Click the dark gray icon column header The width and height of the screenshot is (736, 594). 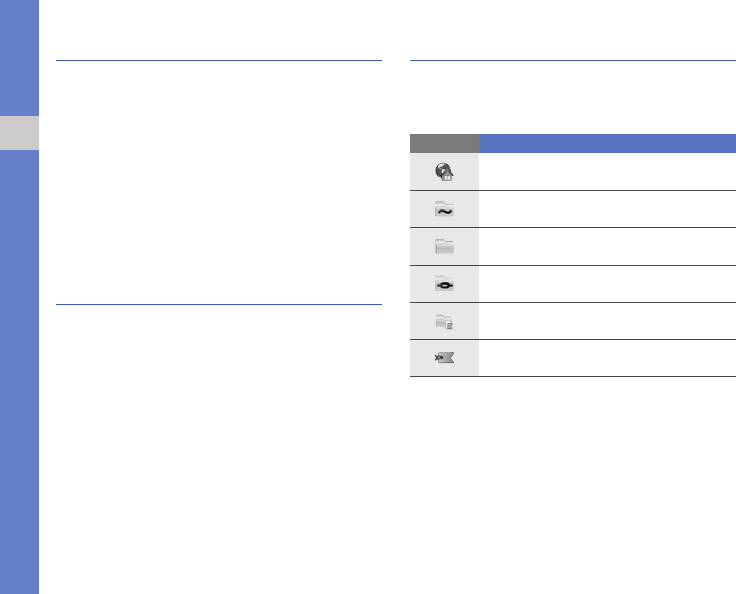tap(444, 143)
